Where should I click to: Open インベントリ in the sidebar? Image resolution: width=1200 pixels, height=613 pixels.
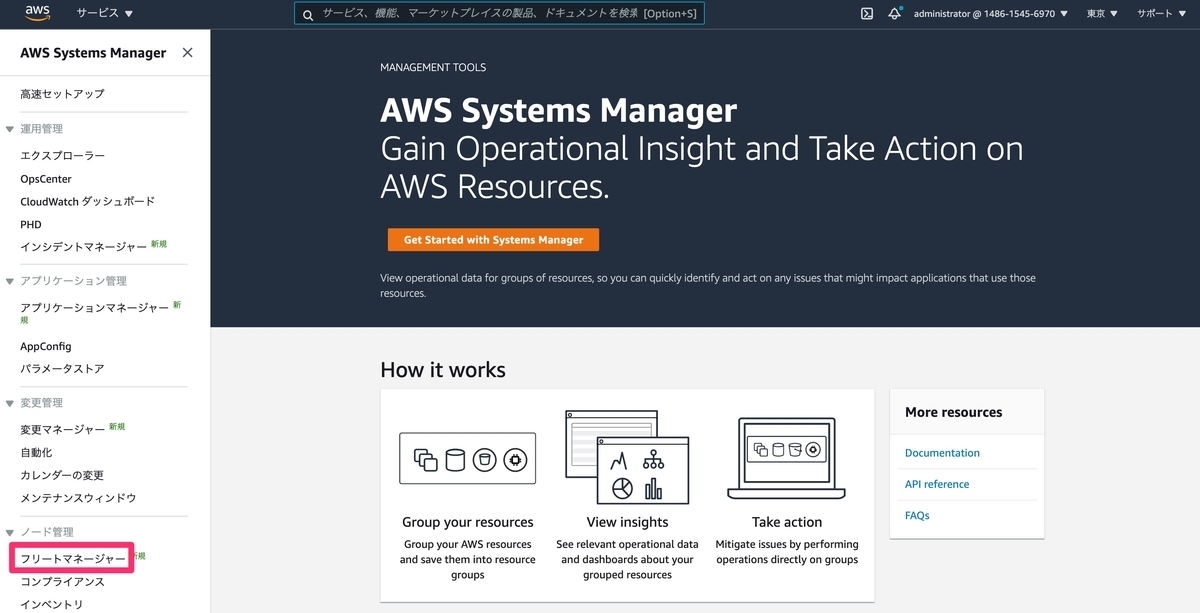(52, 604)
